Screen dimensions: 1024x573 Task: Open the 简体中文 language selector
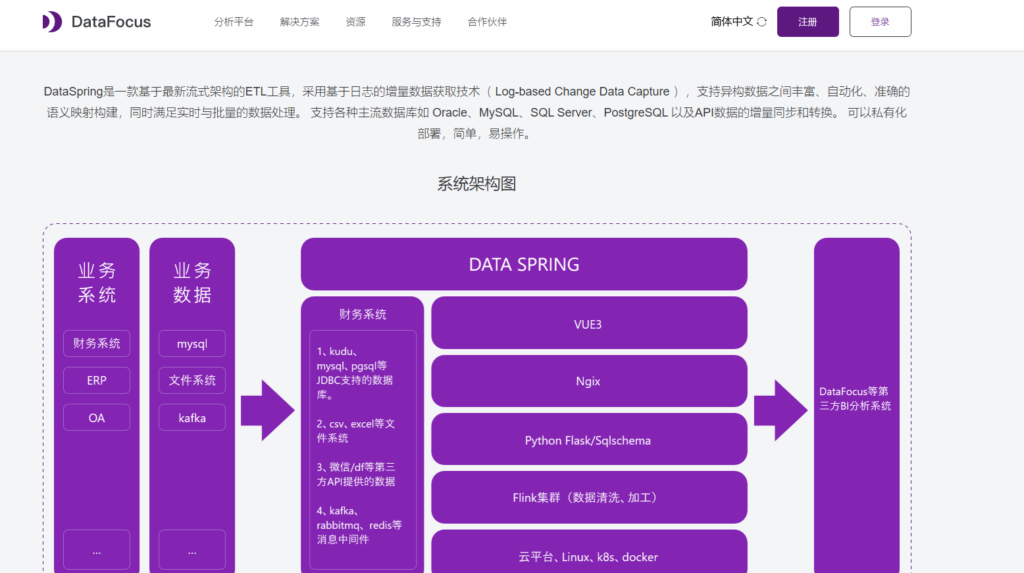731,22
